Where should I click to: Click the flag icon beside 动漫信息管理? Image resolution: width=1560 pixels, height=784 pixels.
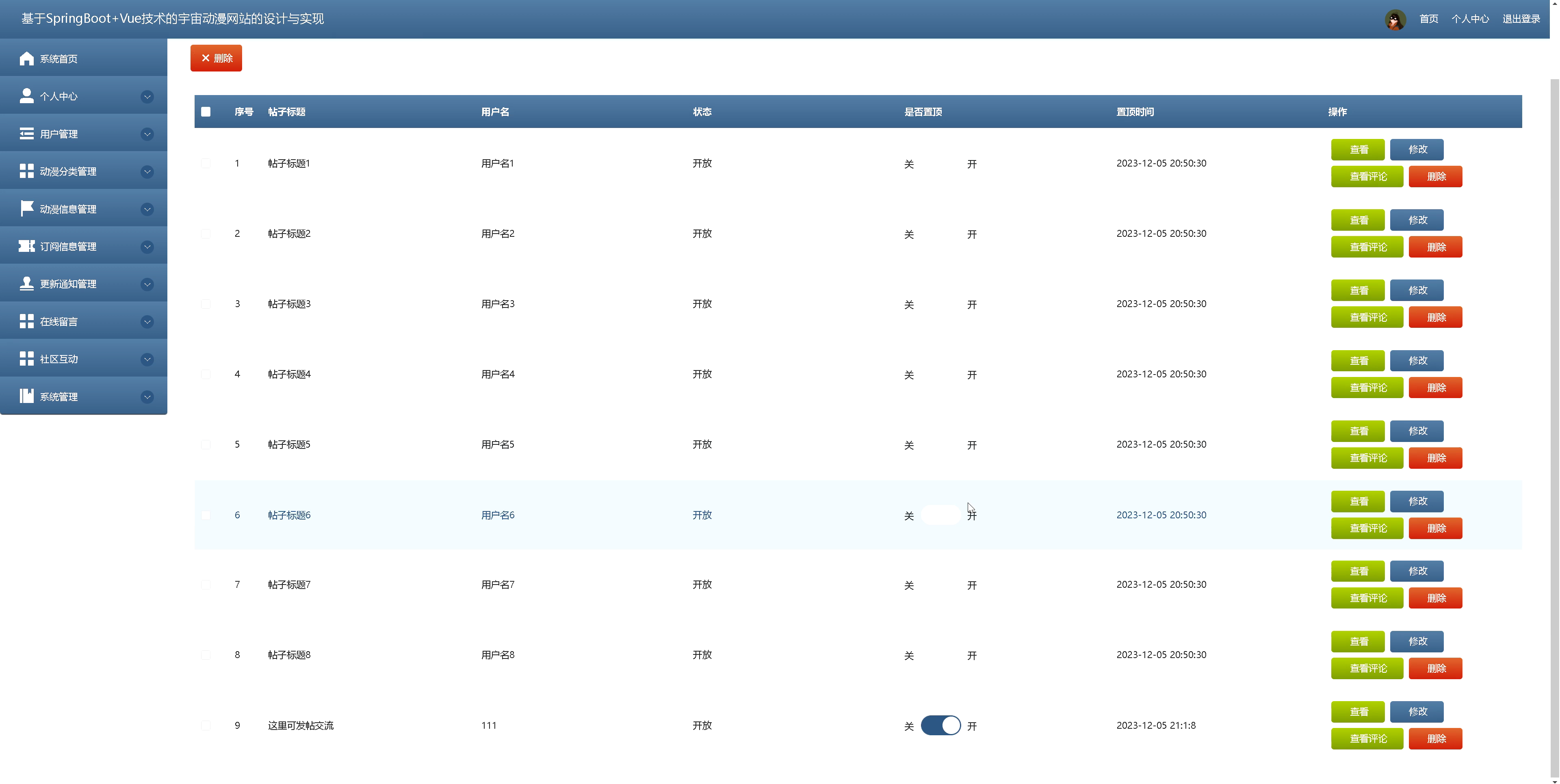27,209
